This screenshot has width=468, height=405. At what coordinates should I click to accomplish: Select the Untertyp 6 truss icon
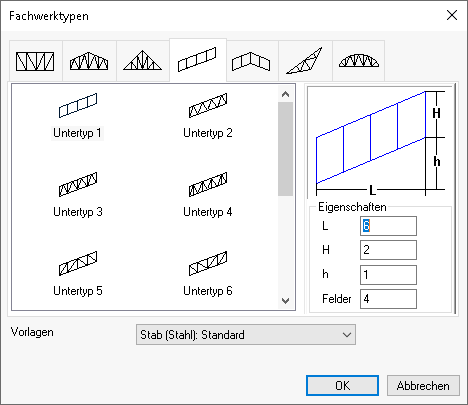click(208, 263)
